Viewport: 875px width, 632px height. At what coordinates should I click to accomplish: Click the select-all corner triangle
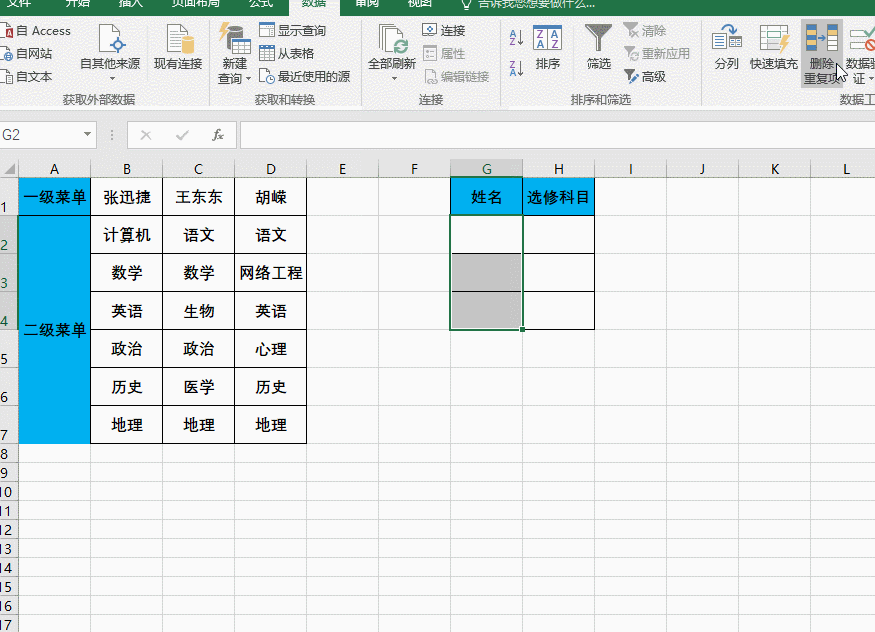click(9, 168)
